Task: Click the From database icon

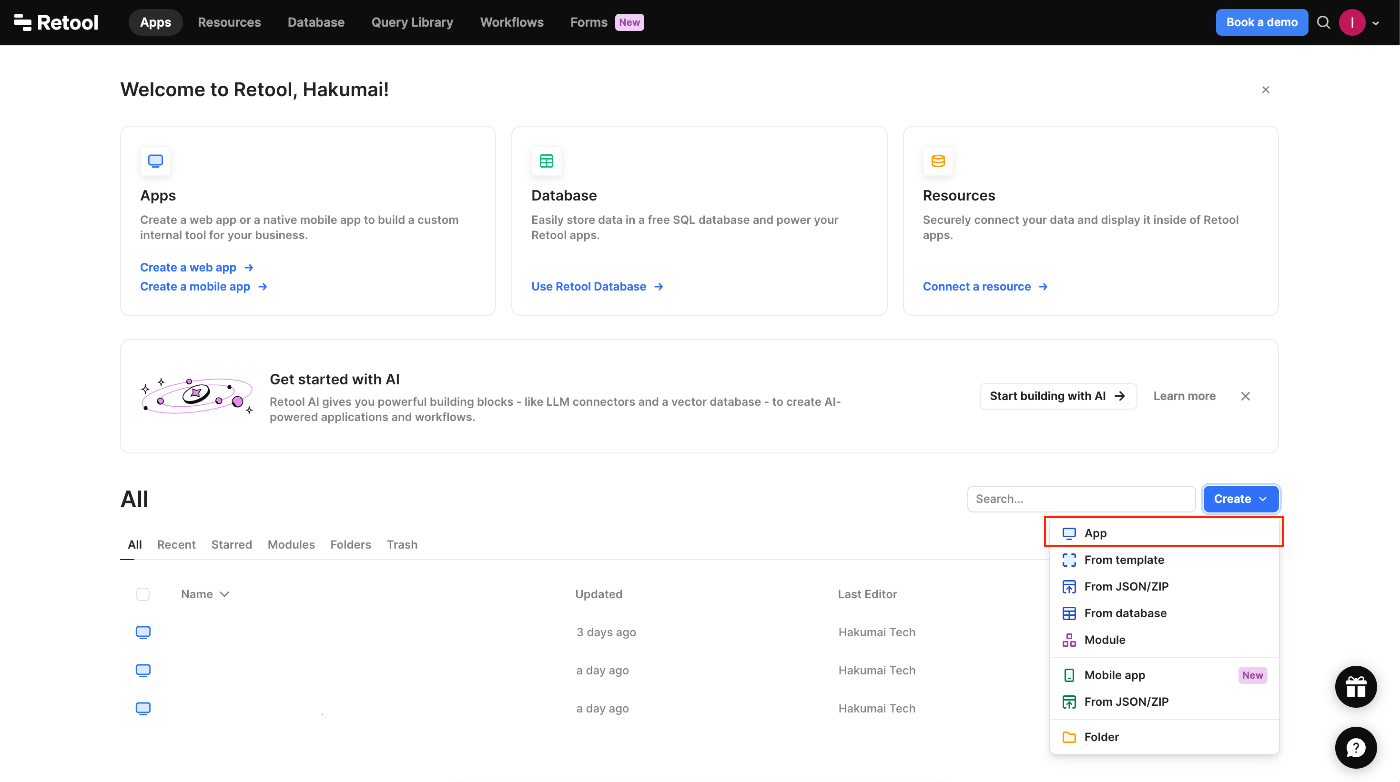Action: point(1069,613)
